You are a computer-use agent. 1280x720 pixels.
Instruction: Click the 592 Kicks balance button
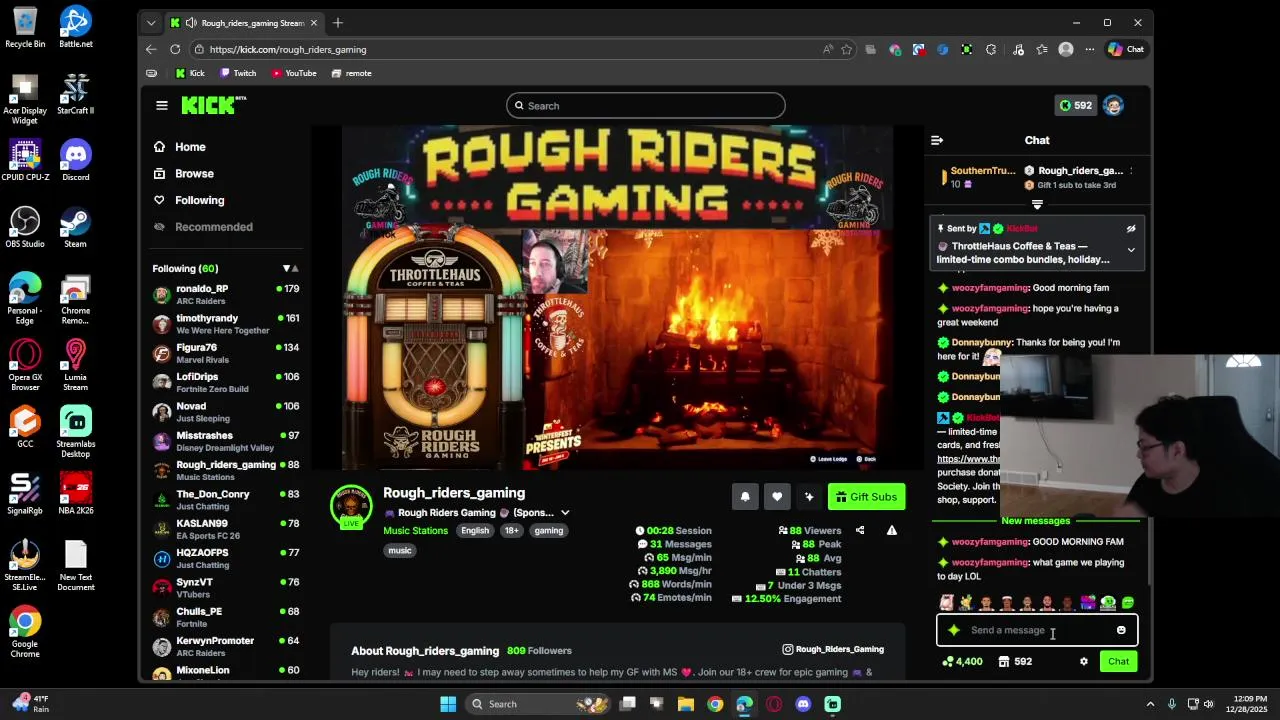(x=1076, y=105)
